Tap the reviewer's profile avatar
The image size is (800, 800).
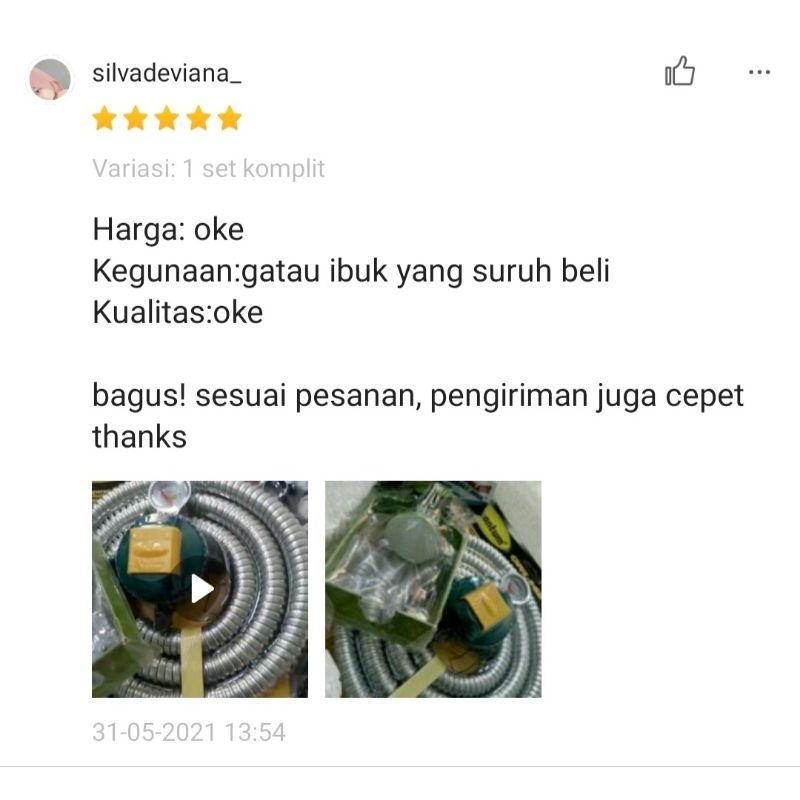tap(50, 78)
